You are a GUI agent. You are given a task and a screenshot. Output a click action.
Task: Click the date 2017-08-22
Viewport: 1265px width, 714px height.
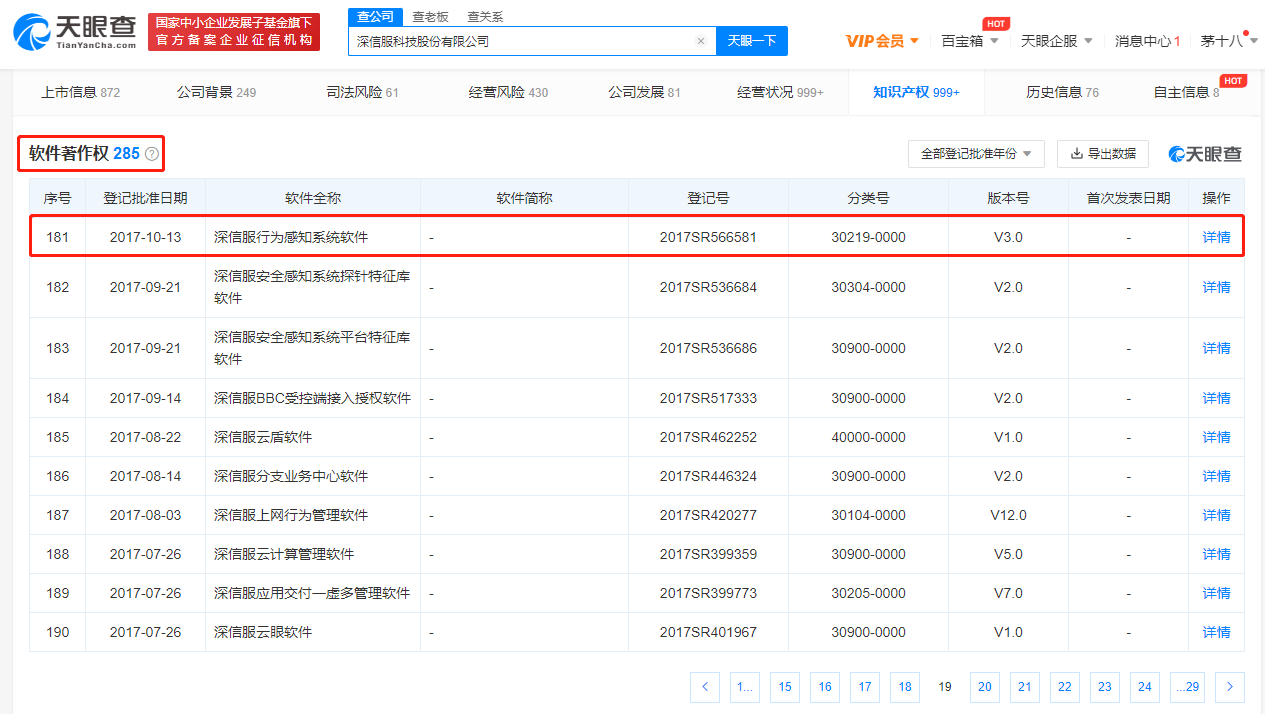coord(145,437)
